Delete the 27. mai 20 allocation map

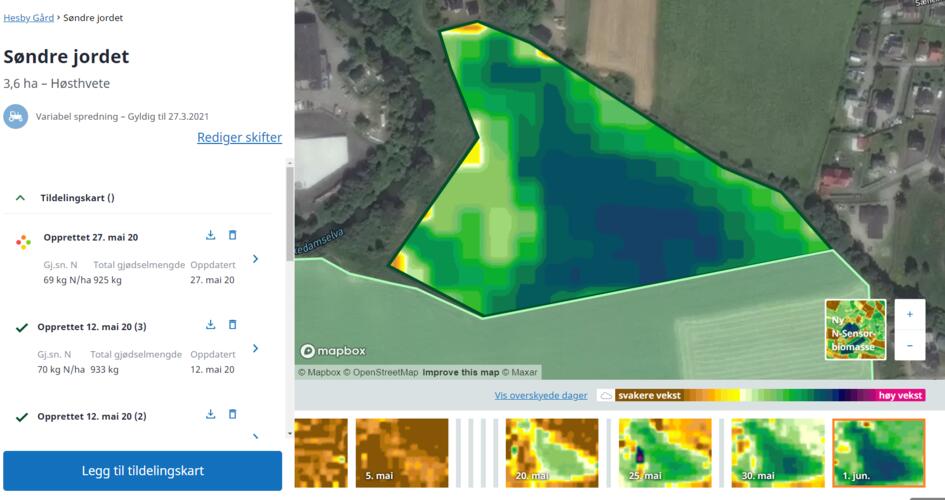pyautogui.click(x=233, y=236)
